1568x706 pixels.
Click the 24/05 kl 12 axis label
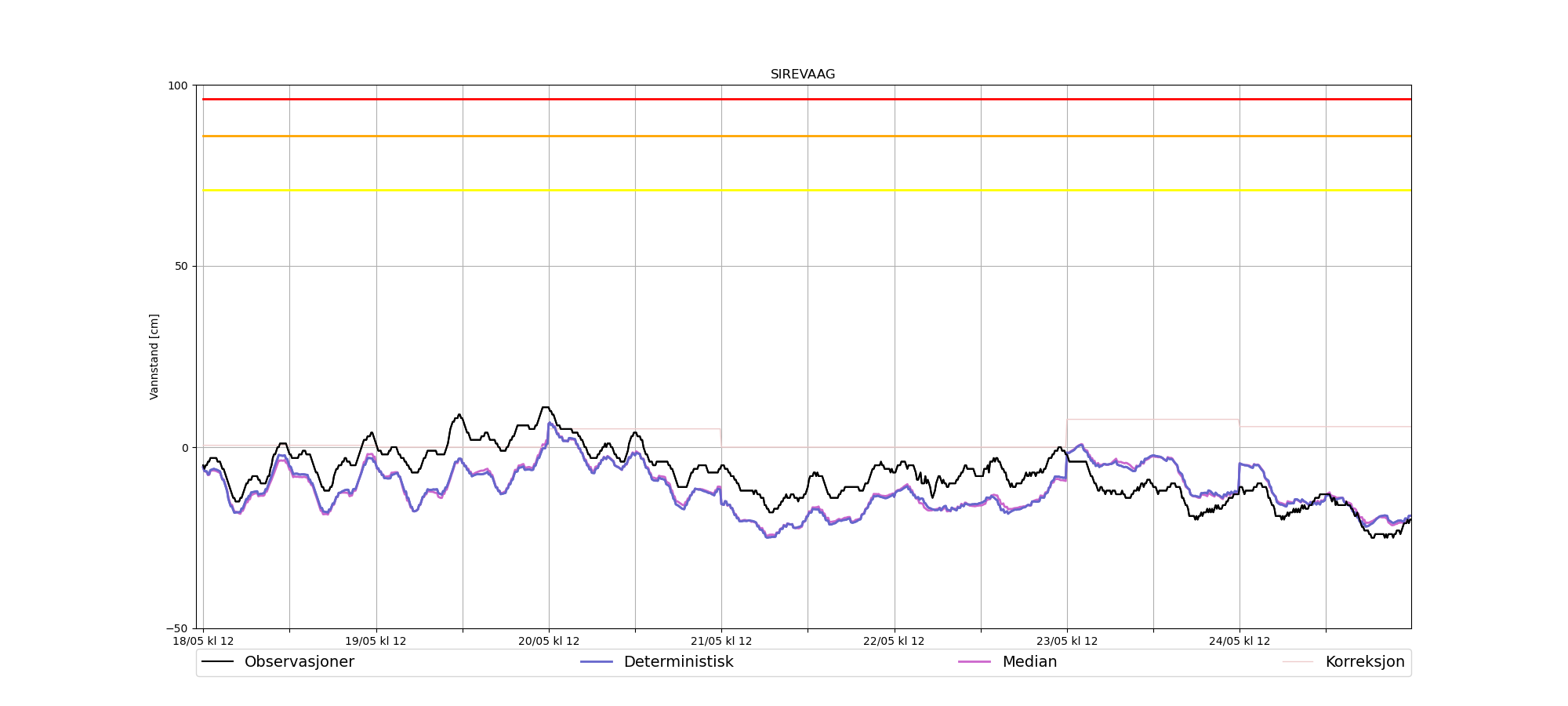pos(1240,641)
